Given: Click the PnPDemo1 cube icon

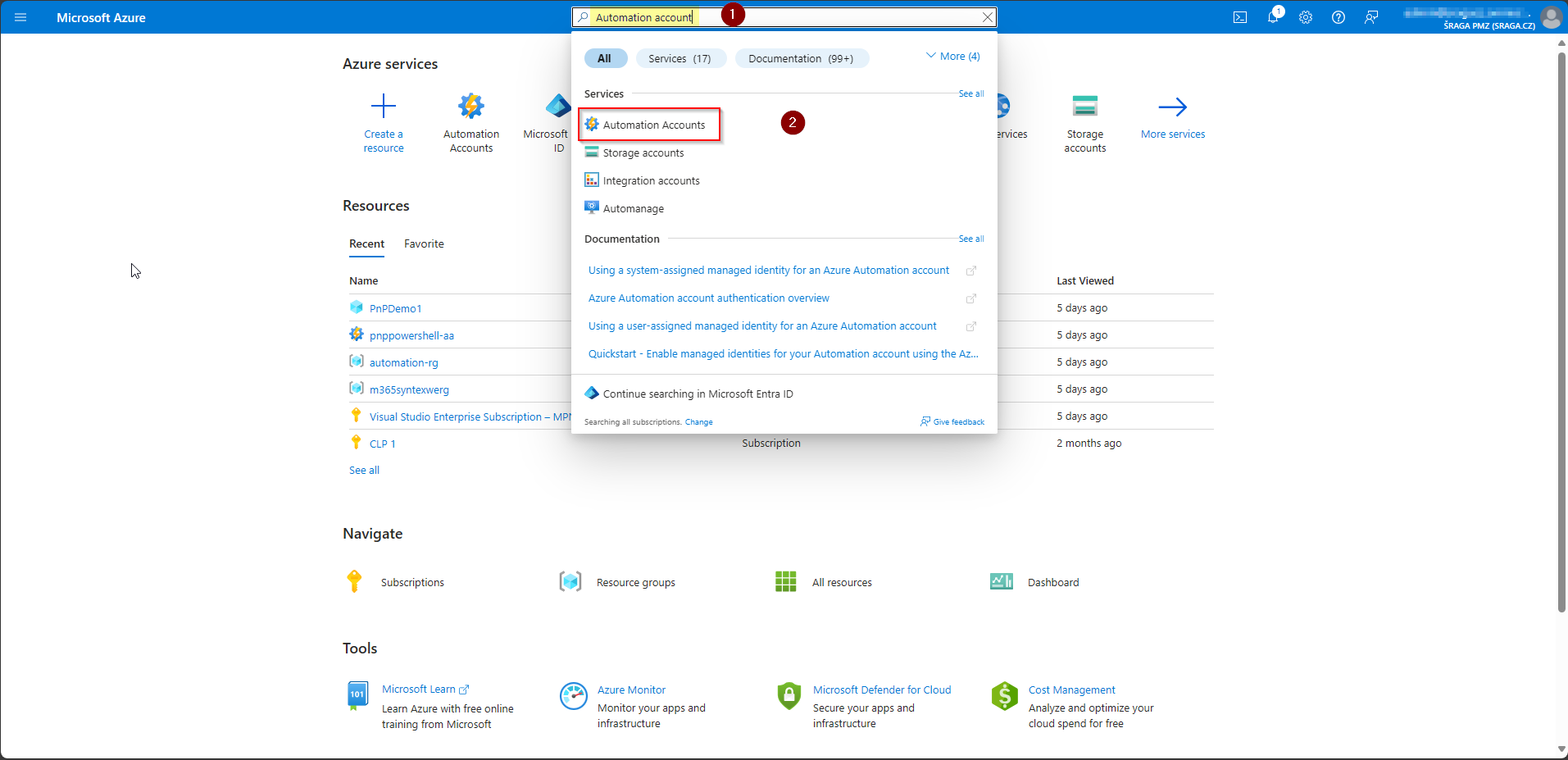Looking at the screenshot, I should click(x=357, y=307).
